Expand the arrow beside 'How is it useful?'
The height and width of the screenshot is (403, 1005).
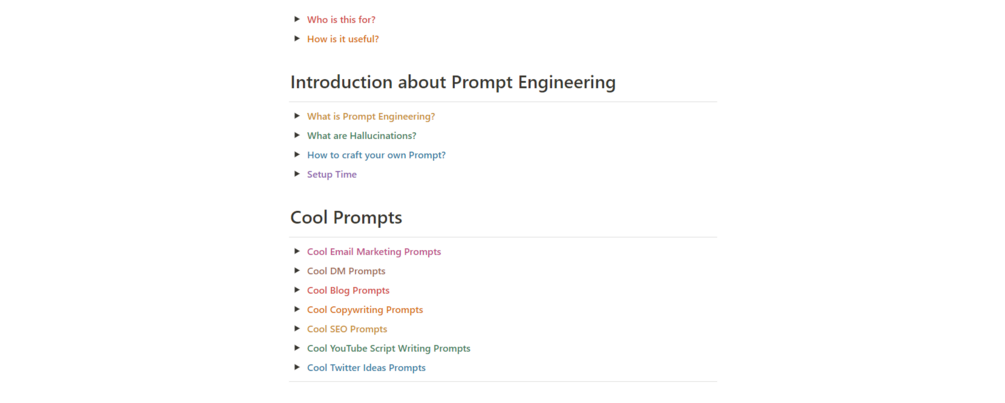click(x=297, y=39)
